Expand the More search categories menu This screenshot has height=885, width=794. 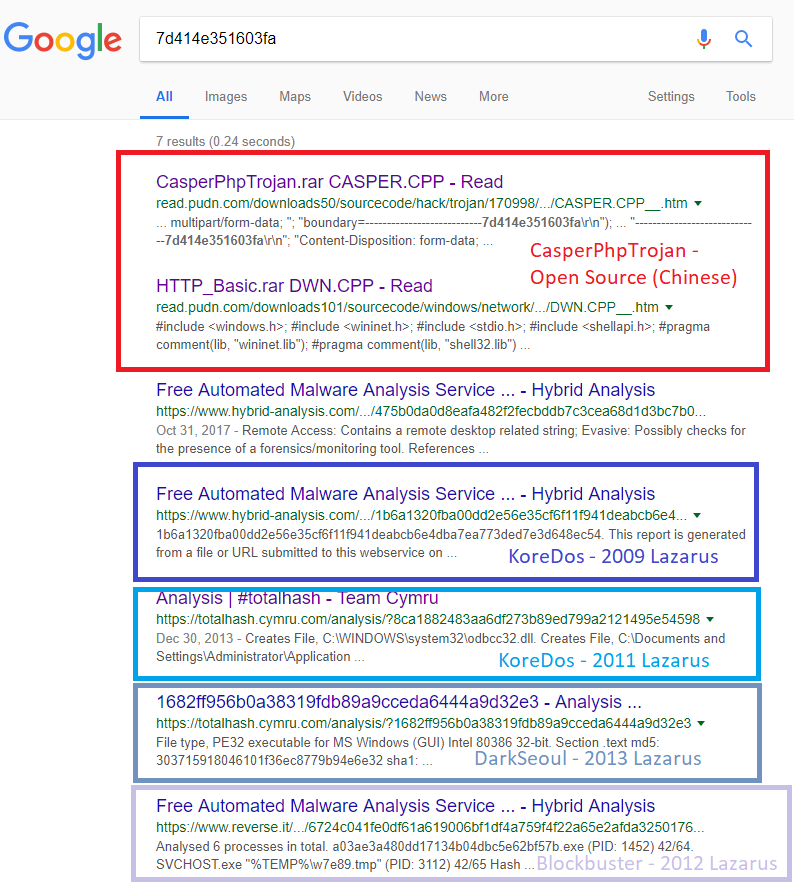(493, 97)
